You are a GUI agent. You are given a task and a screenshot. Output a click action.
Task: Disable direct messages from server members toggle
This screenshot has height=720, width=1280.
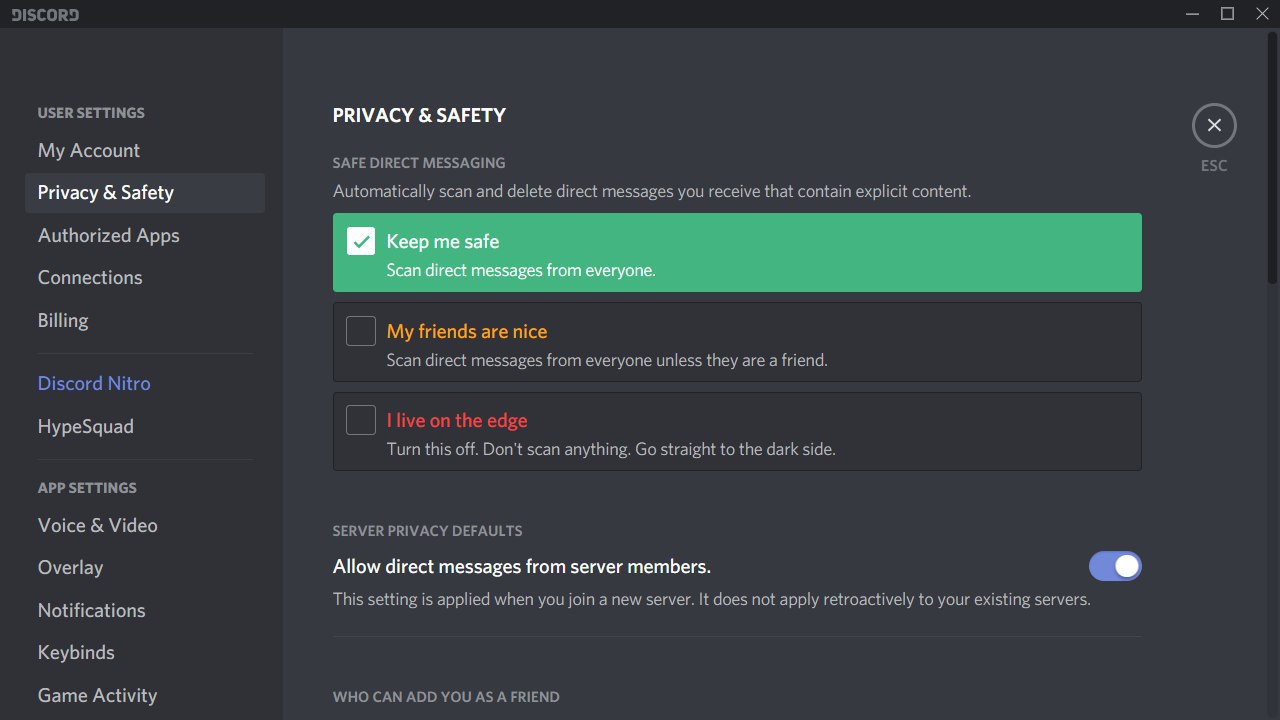coord(1115,567)
